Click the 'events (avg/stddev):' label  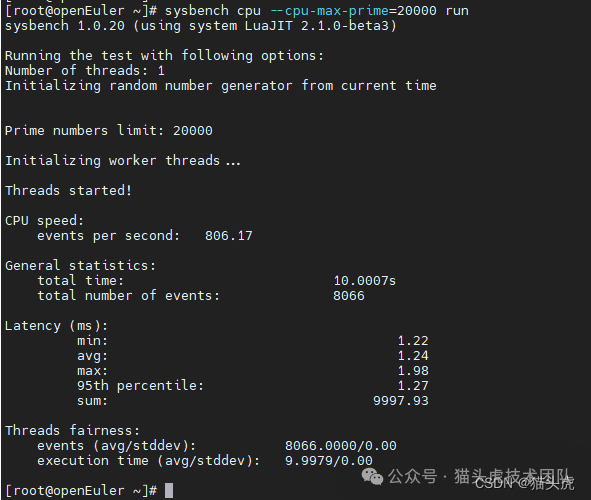tap(117, 446)
